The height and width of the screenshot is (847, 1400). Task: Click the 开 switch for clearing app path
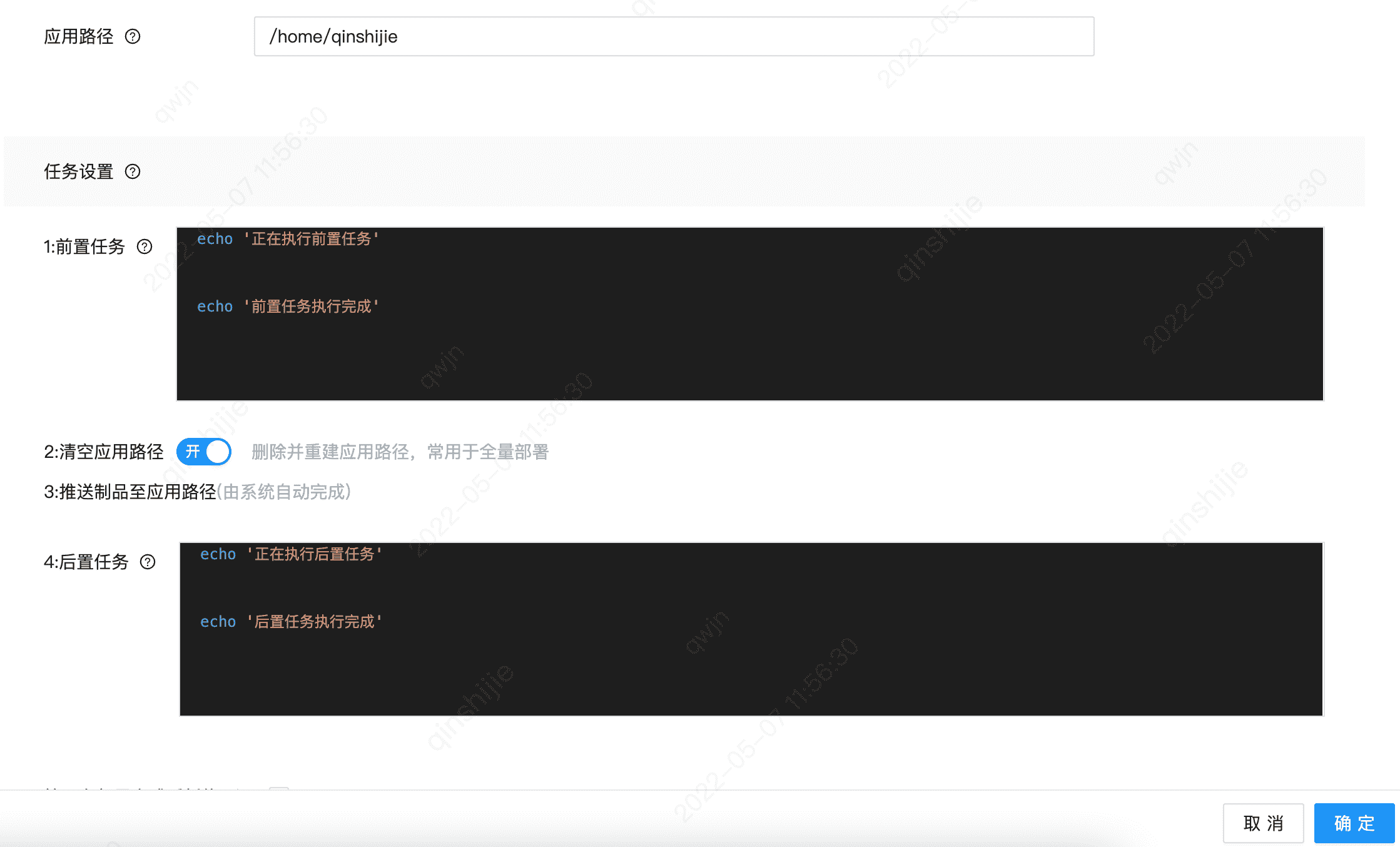(203, 452)
